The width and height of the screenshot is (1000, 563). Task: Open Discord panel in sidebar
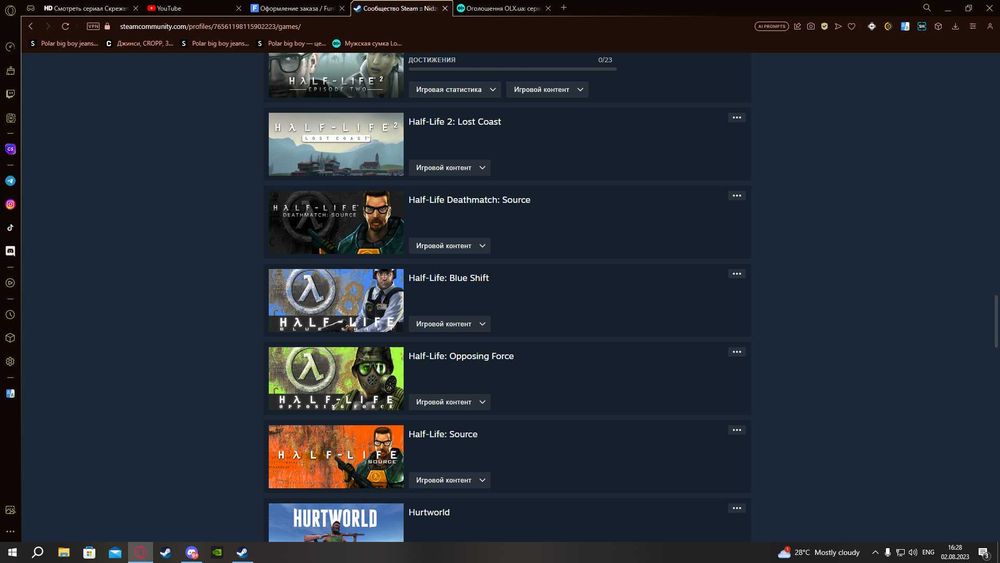[x=10, y=251]
